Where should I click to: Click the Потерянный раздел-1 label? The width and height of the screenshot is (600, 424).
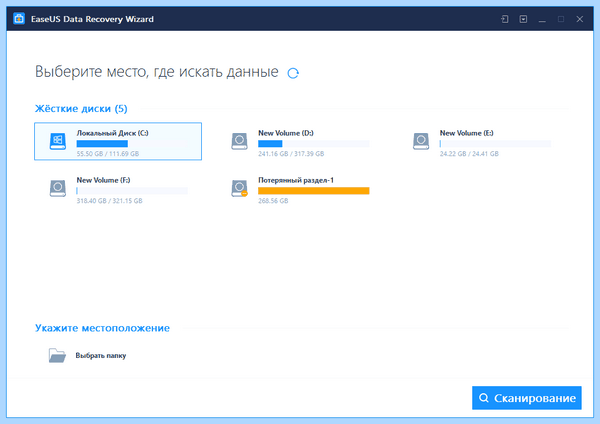[296, 180]
